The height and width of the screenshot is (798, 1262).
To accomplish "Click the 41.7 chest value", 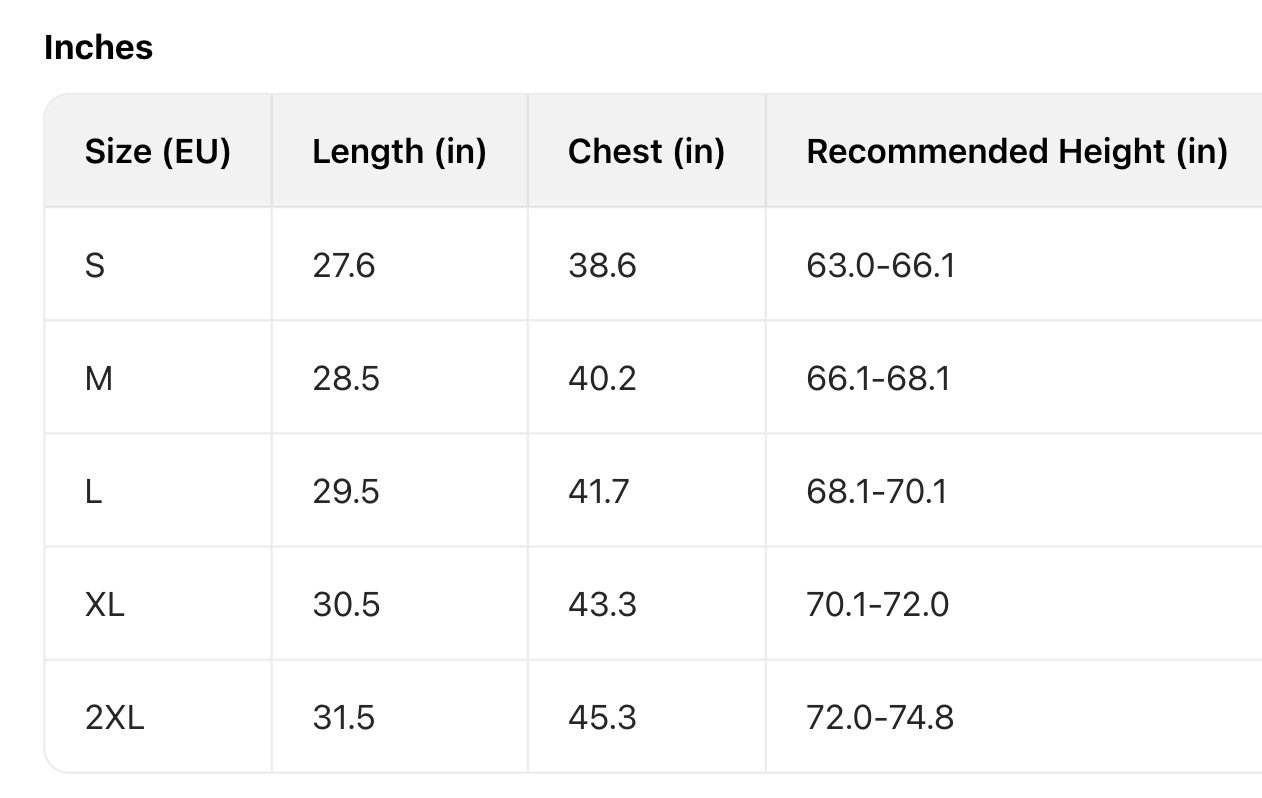I will coord(599,492).
